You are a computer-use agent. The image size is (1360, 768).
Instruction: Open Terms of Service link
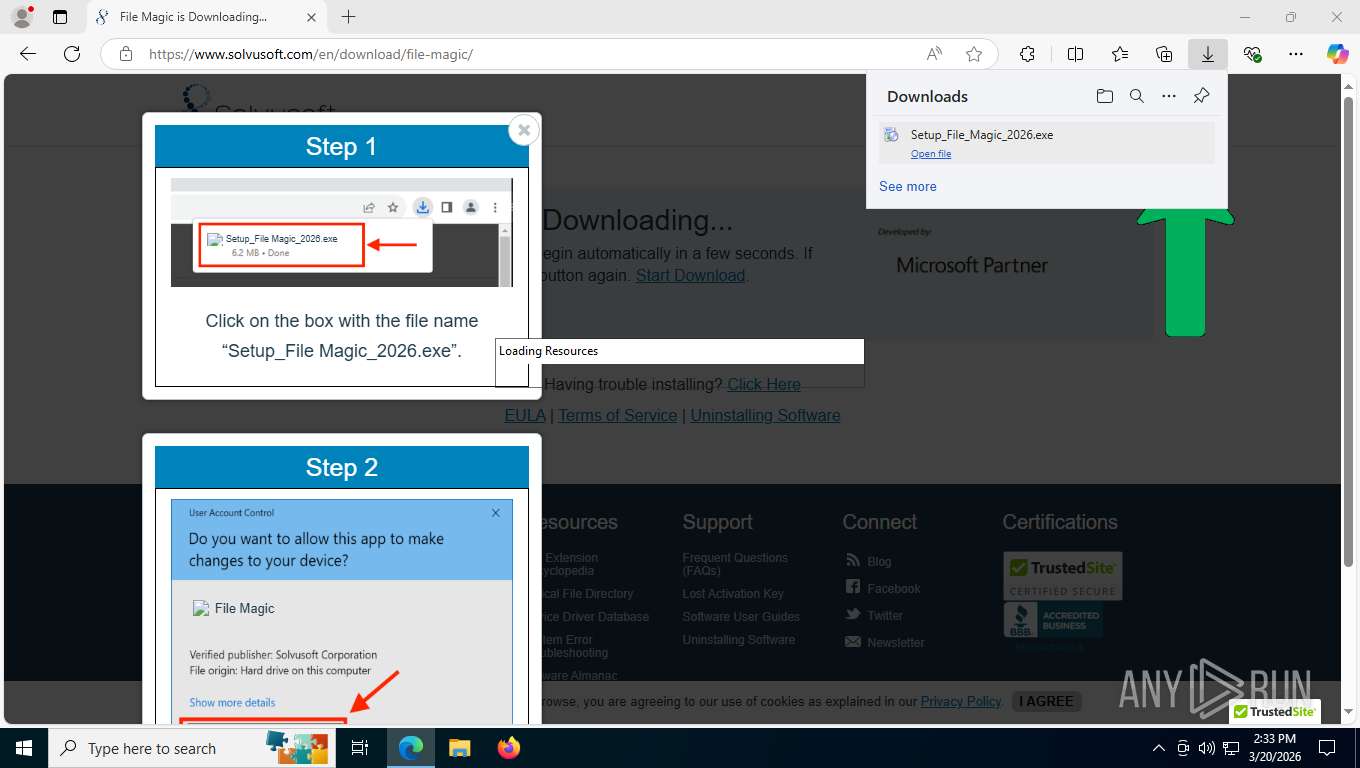coord(618,415)
